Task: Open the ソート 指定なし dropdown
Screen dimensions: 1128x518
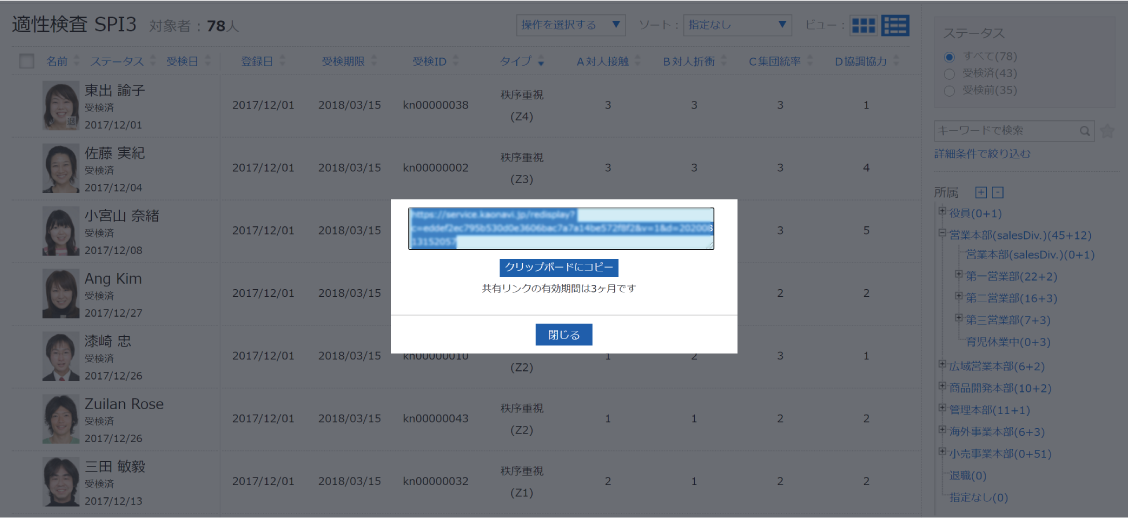Action: [737, 24]
